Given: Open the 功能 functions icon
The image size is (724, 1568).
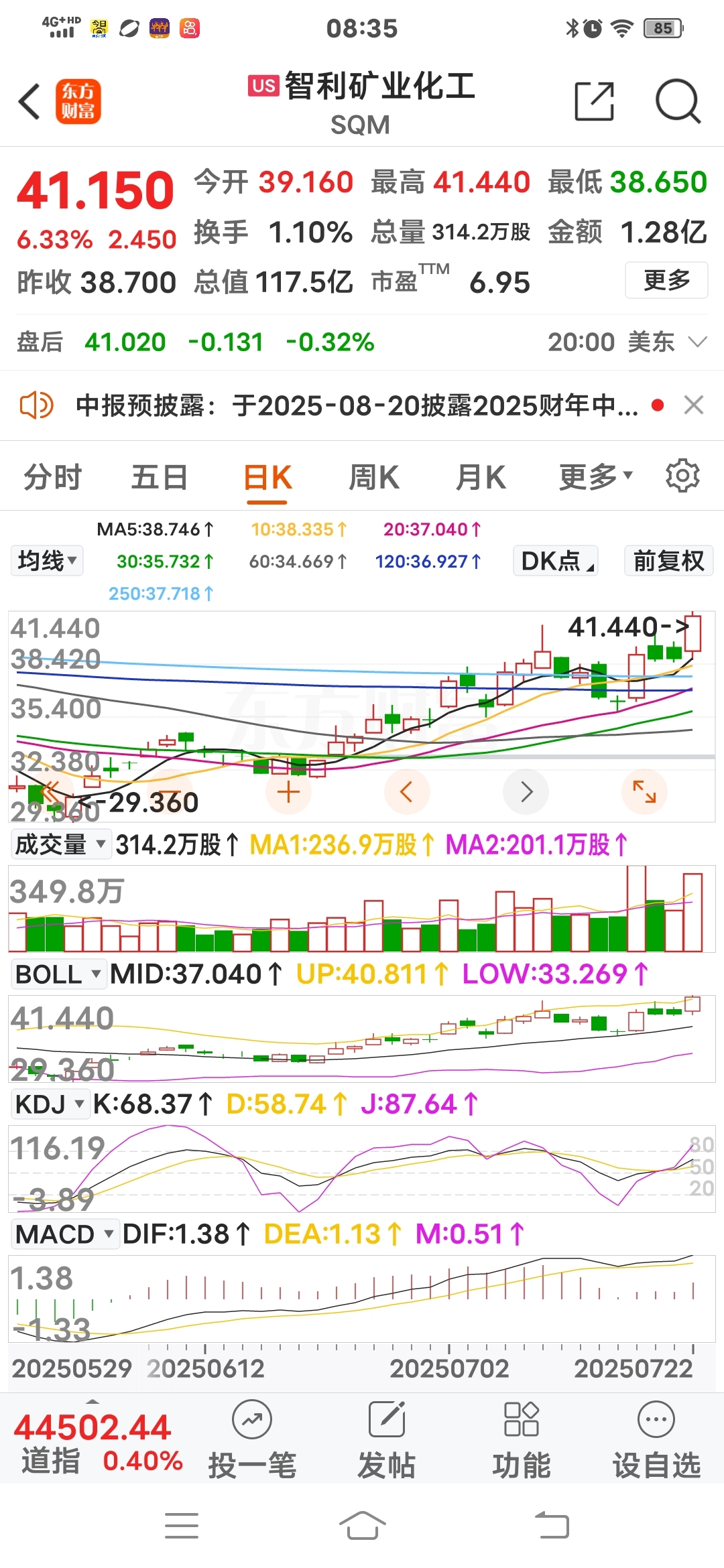Looking at the screenshot, I should coord(522,1419).
